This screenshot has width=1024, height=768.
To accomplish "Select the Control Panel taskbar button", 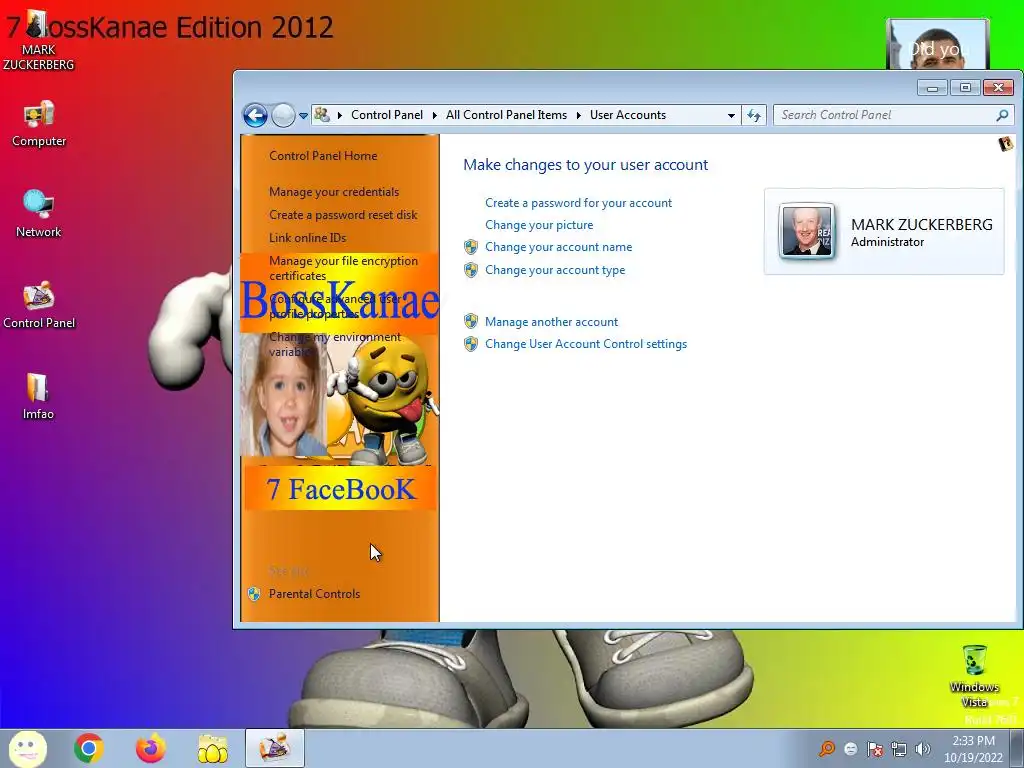I will point(274,748).
